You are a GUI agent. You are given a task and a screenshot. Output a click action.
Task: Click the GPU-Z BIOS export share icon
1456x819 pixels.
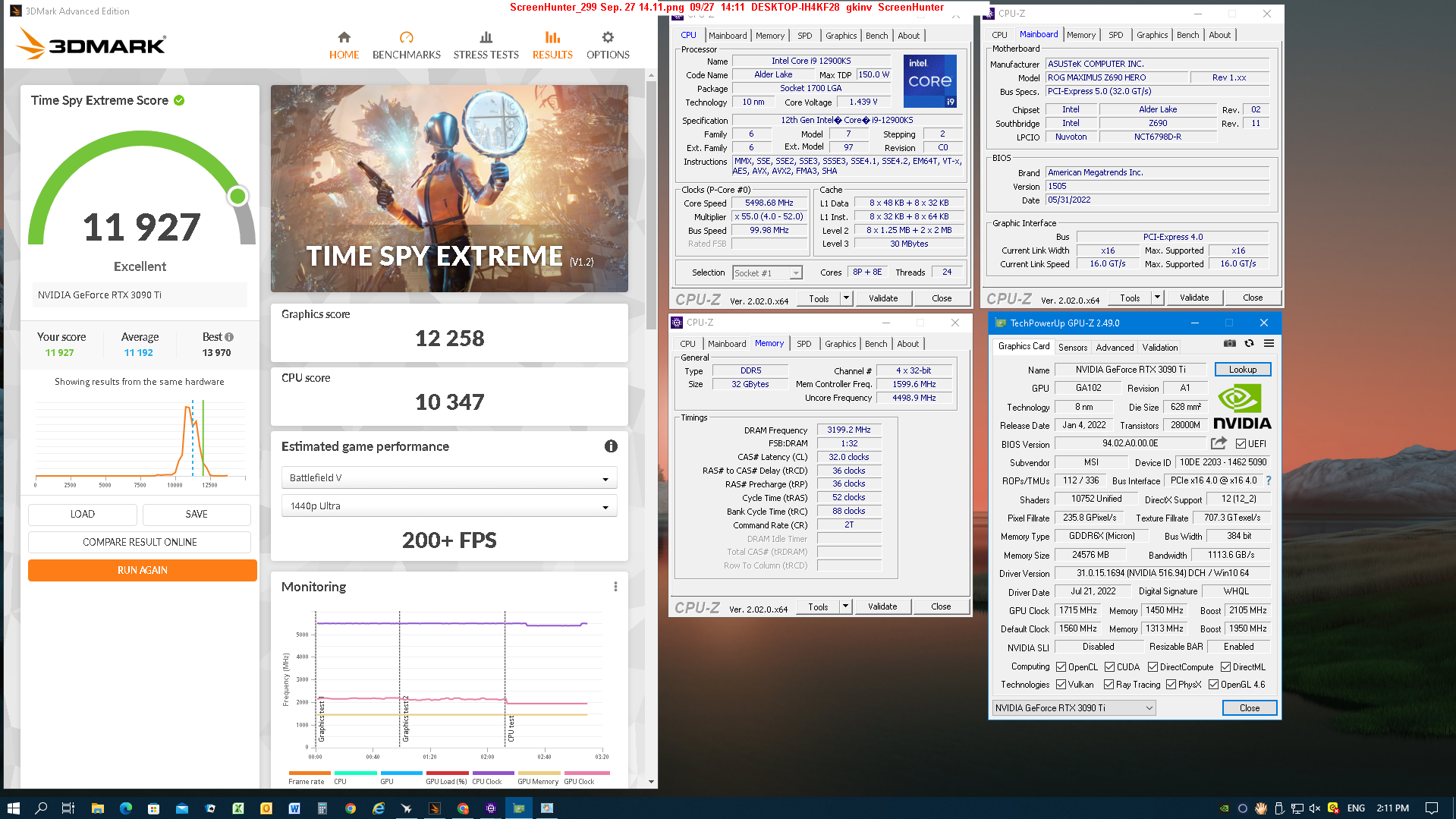(x=1219, y=443)
